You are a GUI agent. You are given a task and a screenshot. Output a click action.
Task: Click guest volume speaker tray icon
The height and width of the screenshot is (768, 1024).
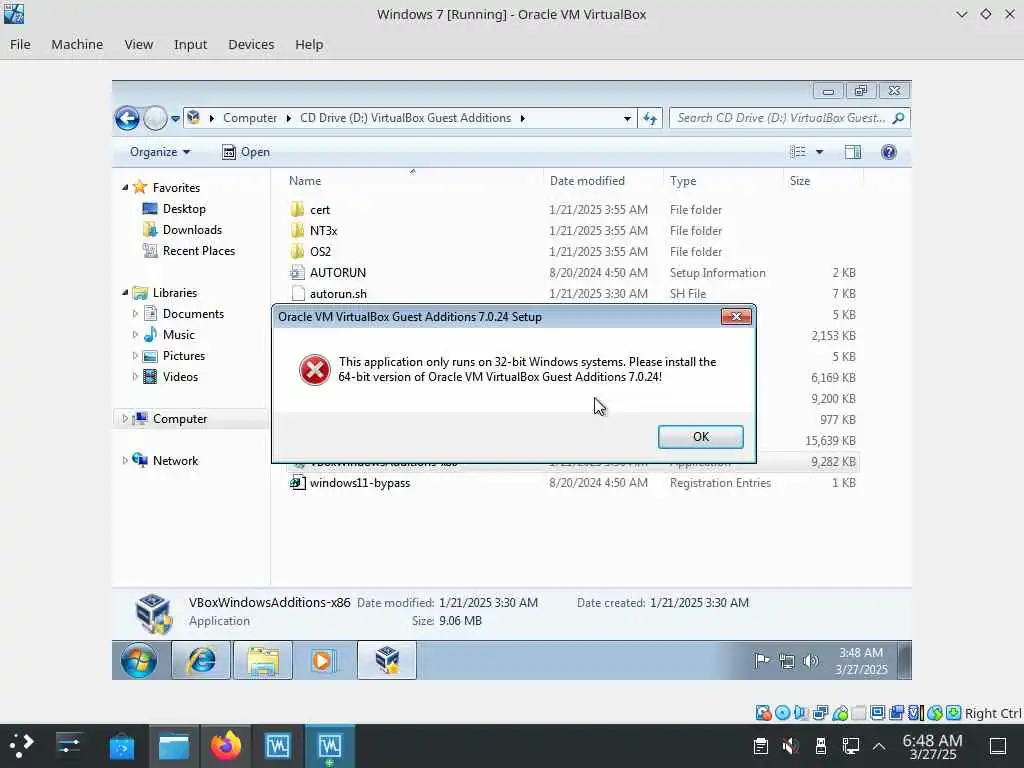point(810,661)
